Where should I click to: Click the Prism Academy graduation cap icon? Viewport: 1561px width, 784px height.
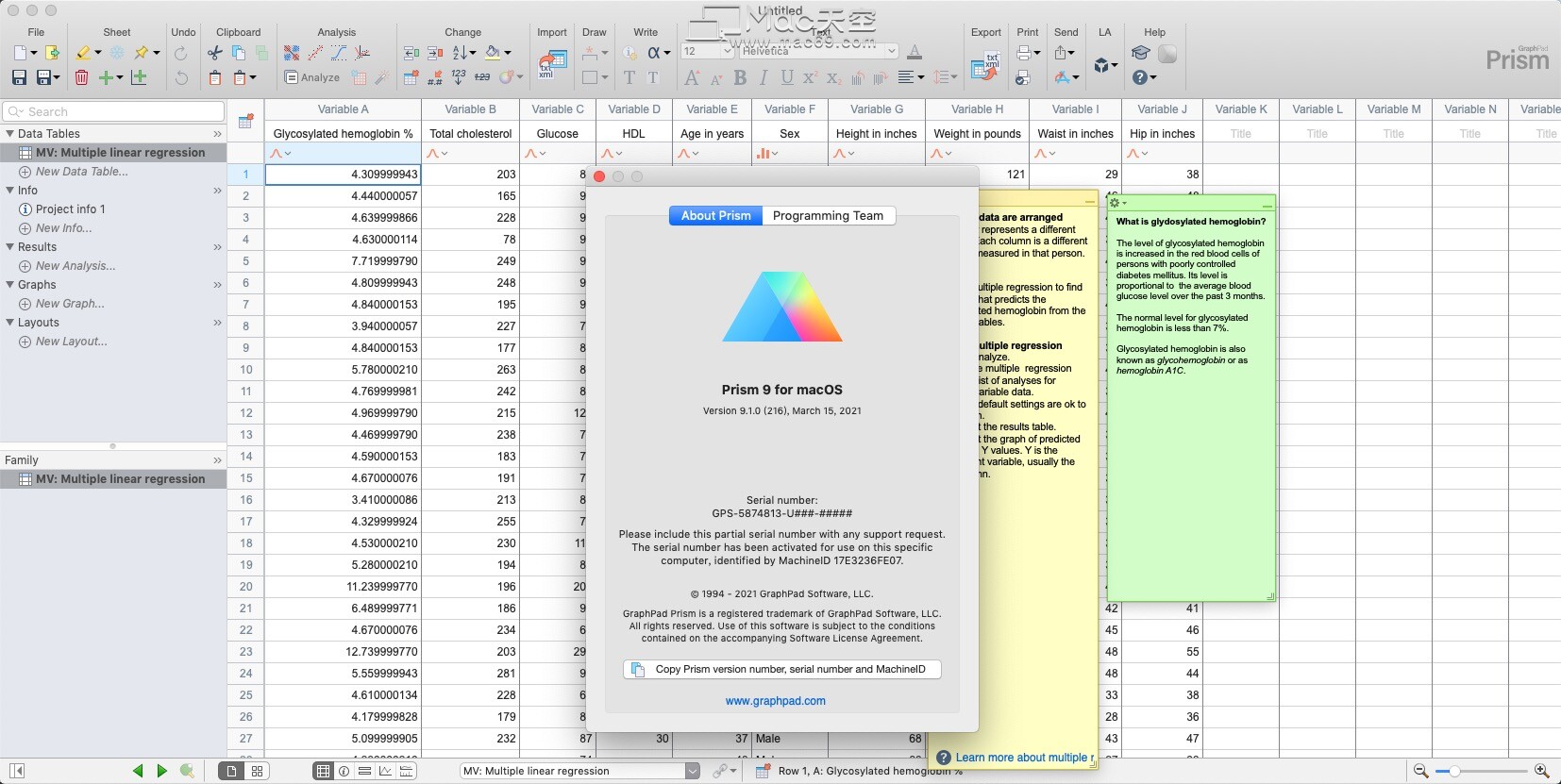(x=1141, y=53)
